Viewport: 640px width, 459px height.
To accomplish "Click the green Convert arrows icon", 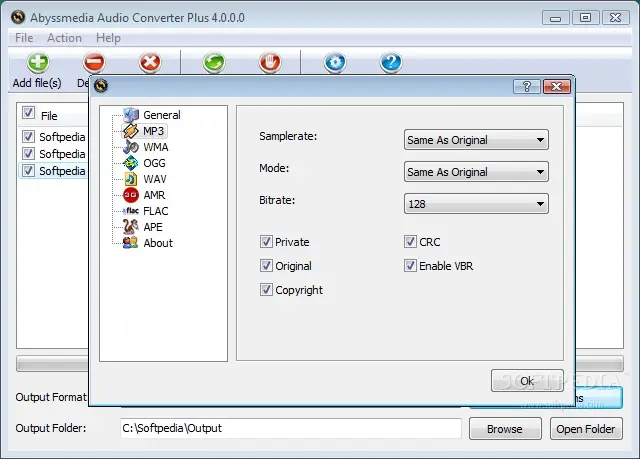I will click(214, 62).
